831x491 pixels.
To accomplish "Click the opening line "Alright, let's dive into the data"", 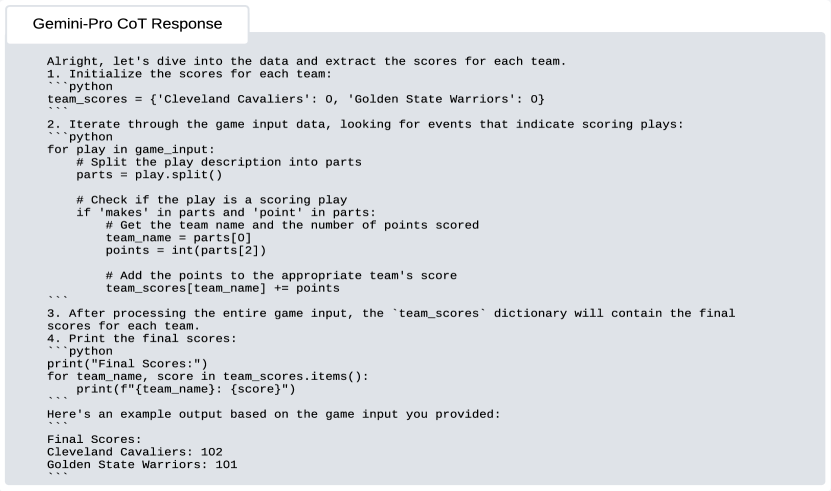I will [x=306, y=61].
